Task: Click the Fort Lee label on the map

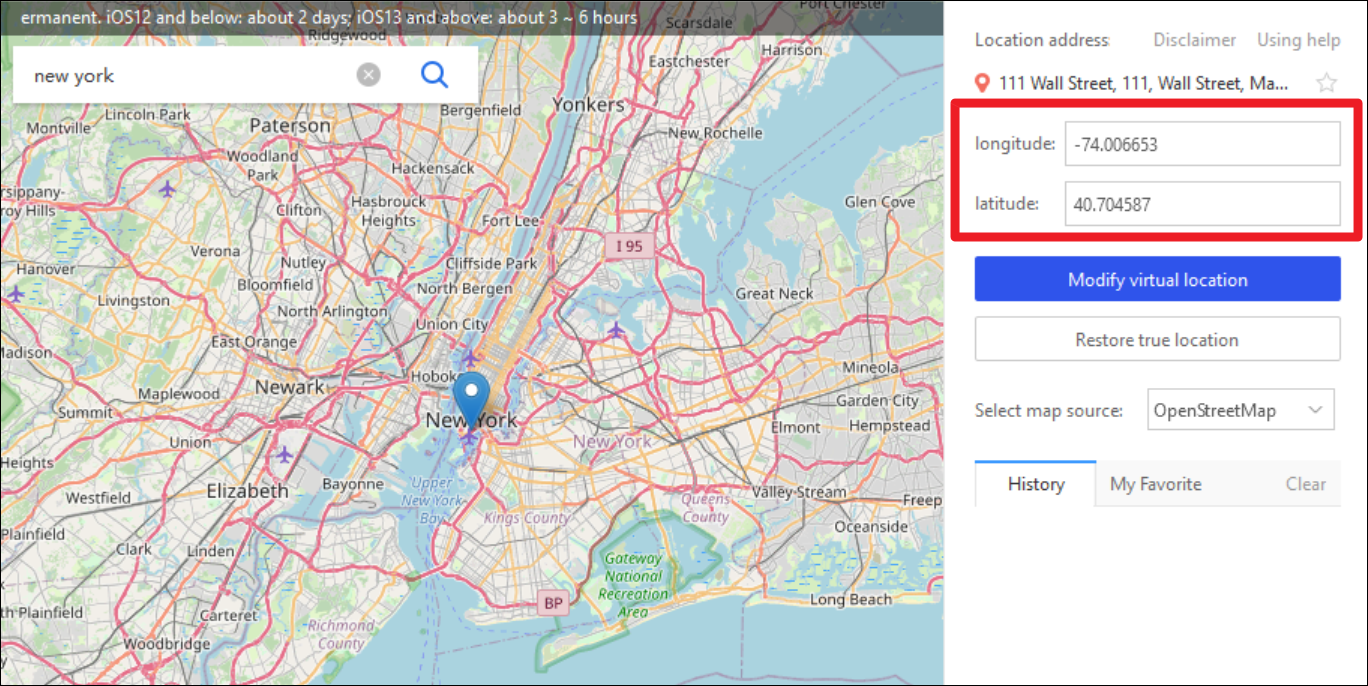Action: click(510, 220)
